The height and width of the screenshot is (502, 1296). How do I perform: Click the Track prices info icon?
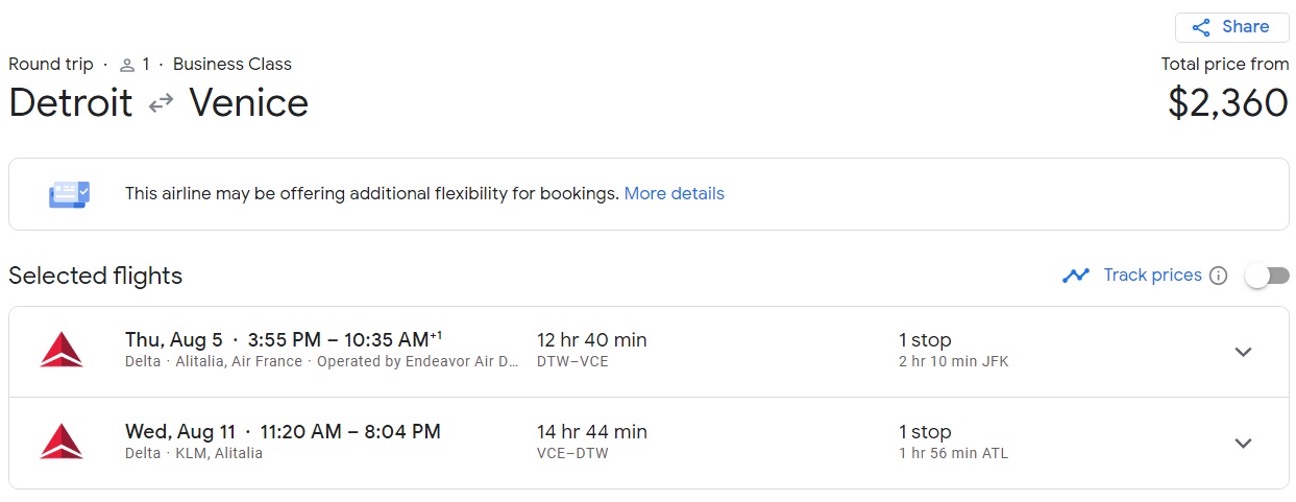(x=1218, y=276)
